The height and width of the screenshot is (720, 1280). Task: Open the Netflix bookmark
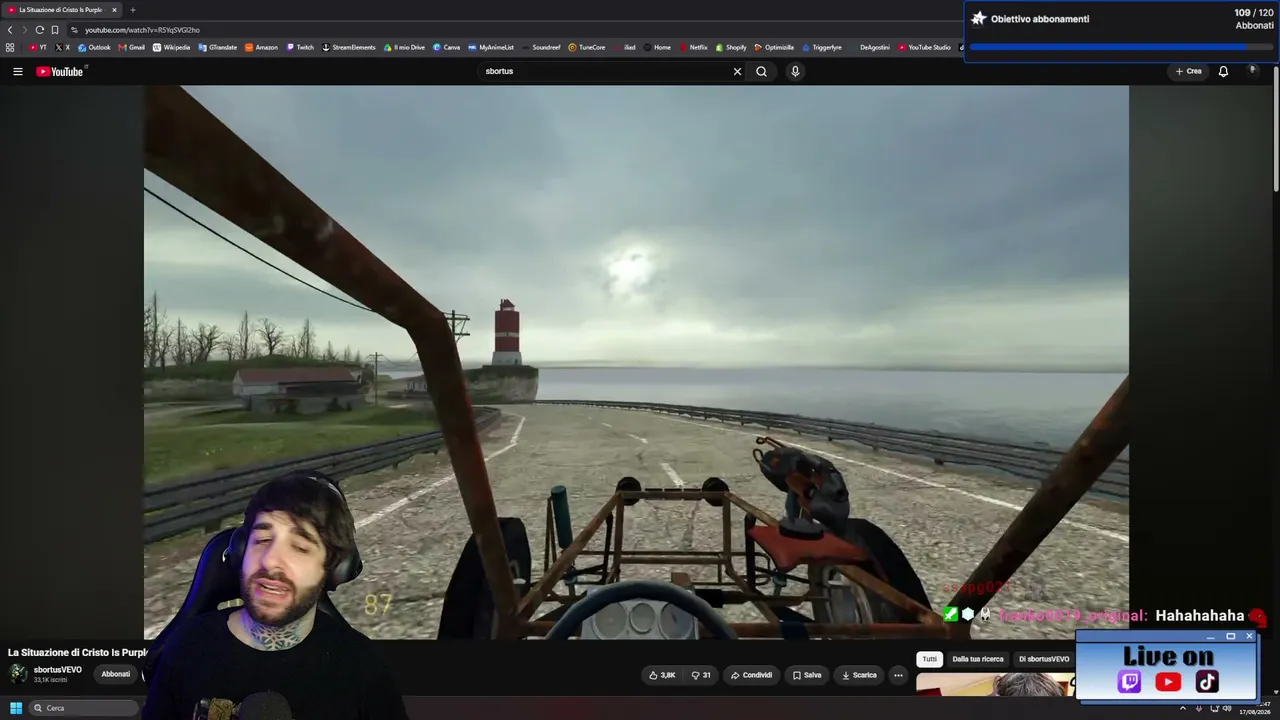pos(694,47)
